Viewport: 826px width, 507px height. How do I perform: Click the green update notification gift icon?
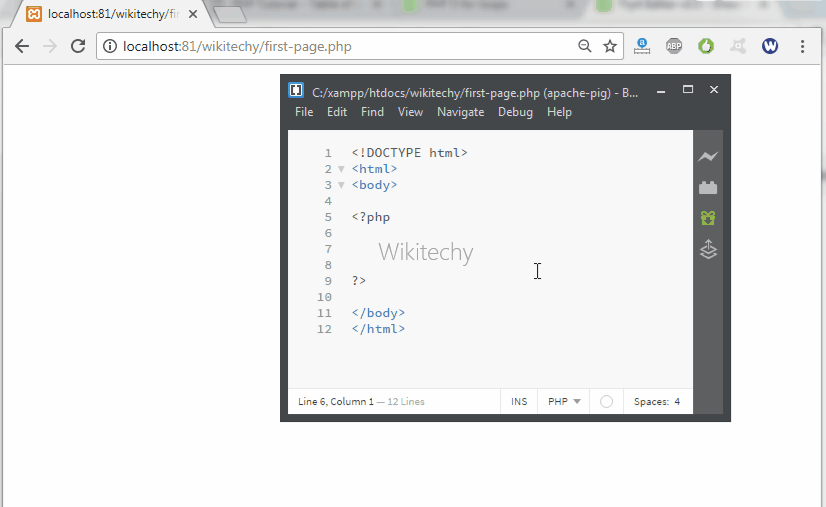[708, 218]
